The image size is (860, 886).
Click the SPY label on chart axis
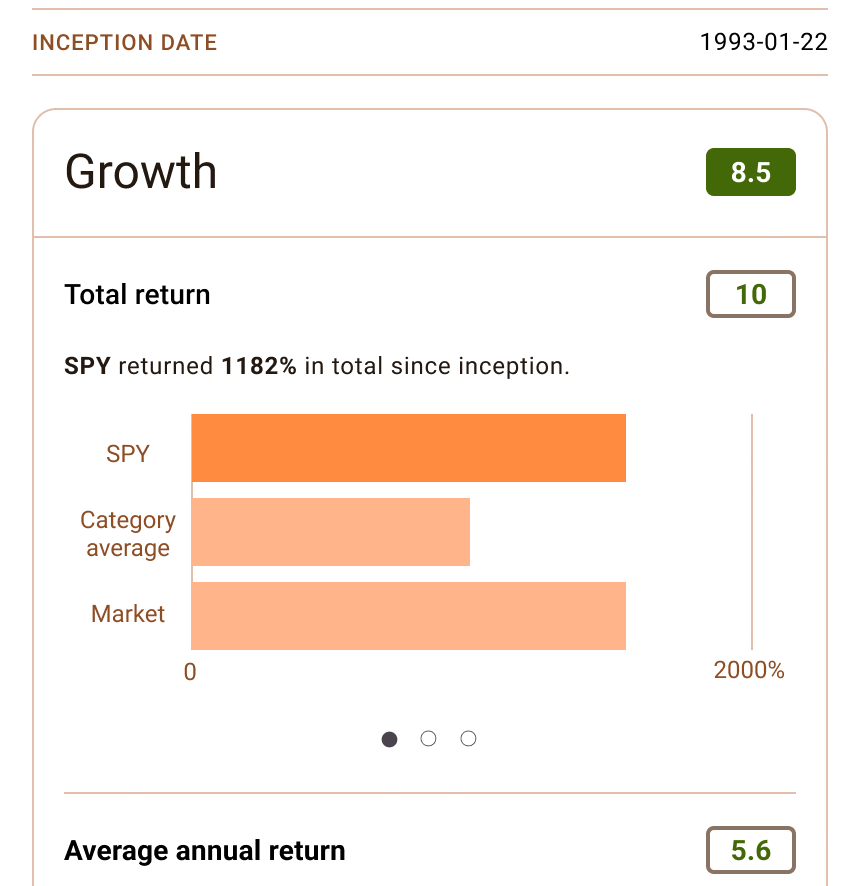click(128, 453)
